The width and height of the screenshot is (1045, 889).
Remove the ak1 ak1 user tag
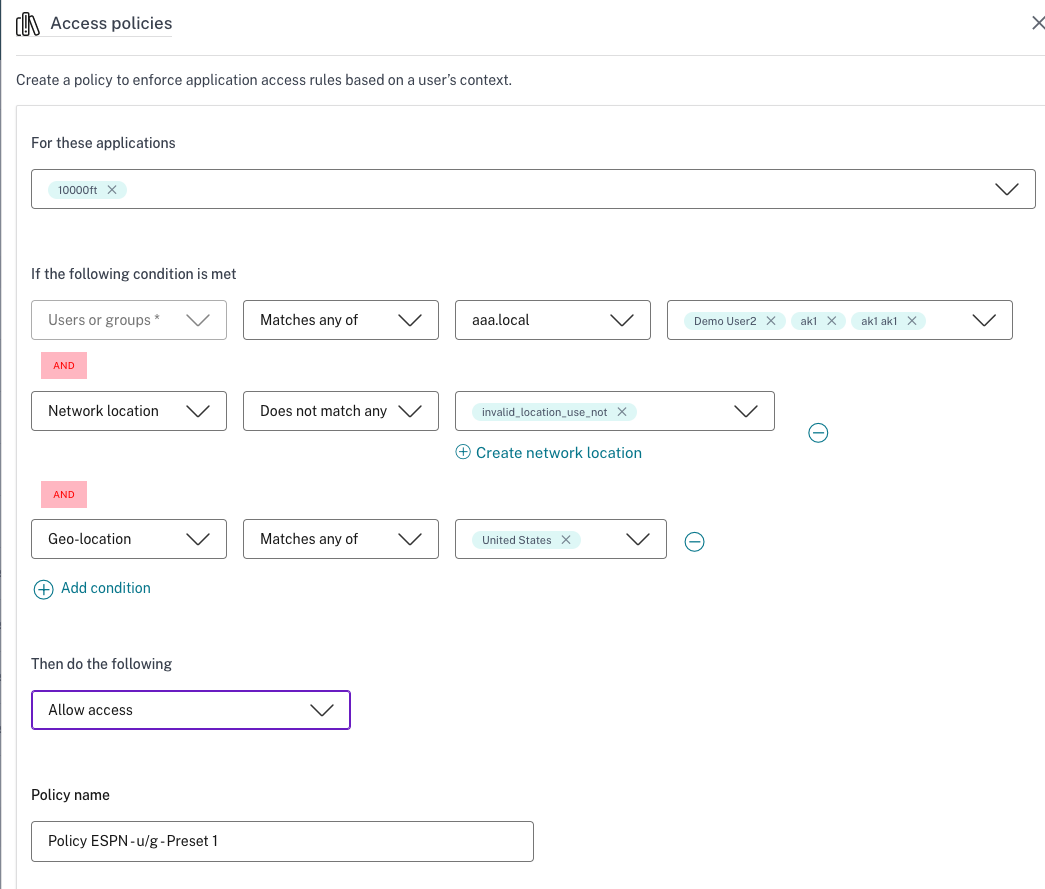click(x=911, y=321)
